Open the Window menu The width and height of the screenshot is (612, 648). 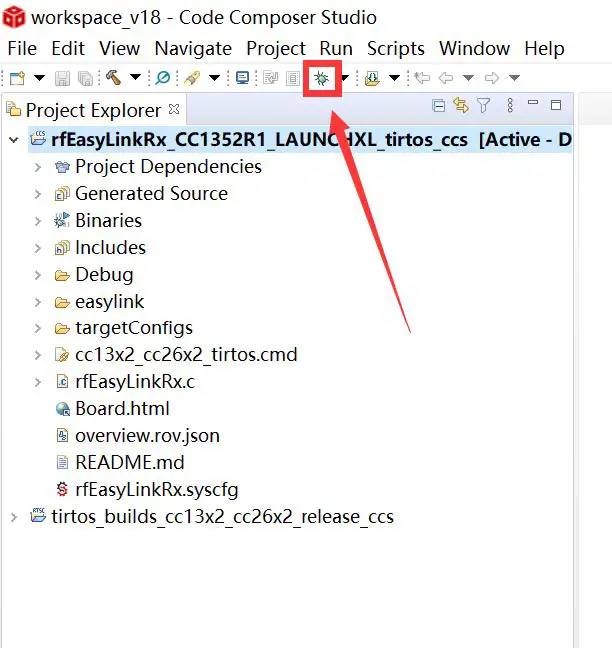coord(474,49)
